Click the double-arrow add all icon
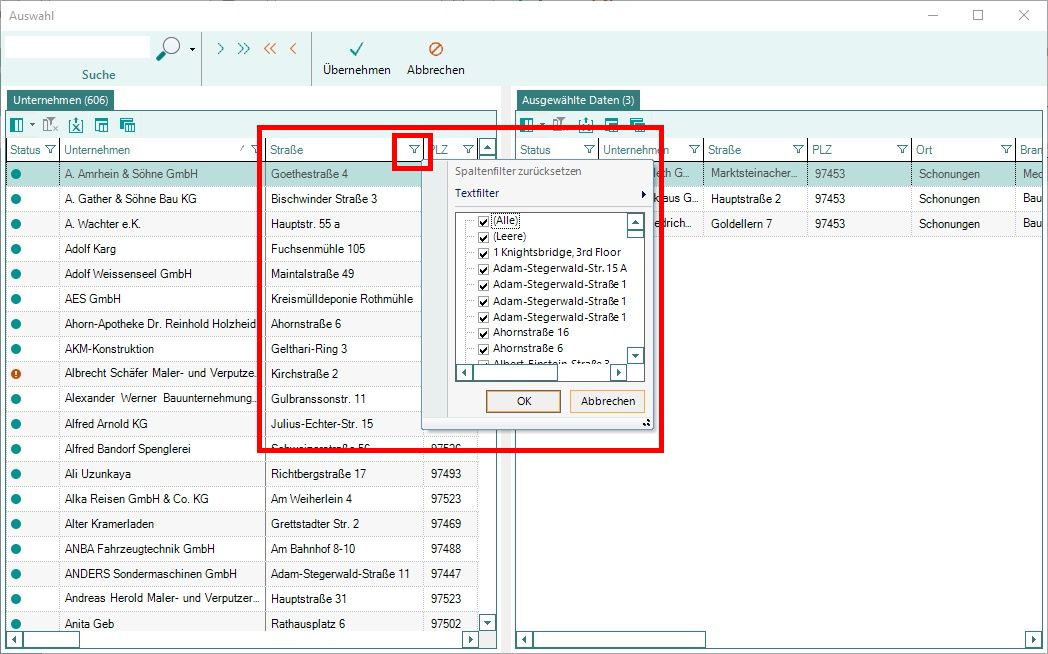This screenshot has height=654, width=1048. pos(243,48)
